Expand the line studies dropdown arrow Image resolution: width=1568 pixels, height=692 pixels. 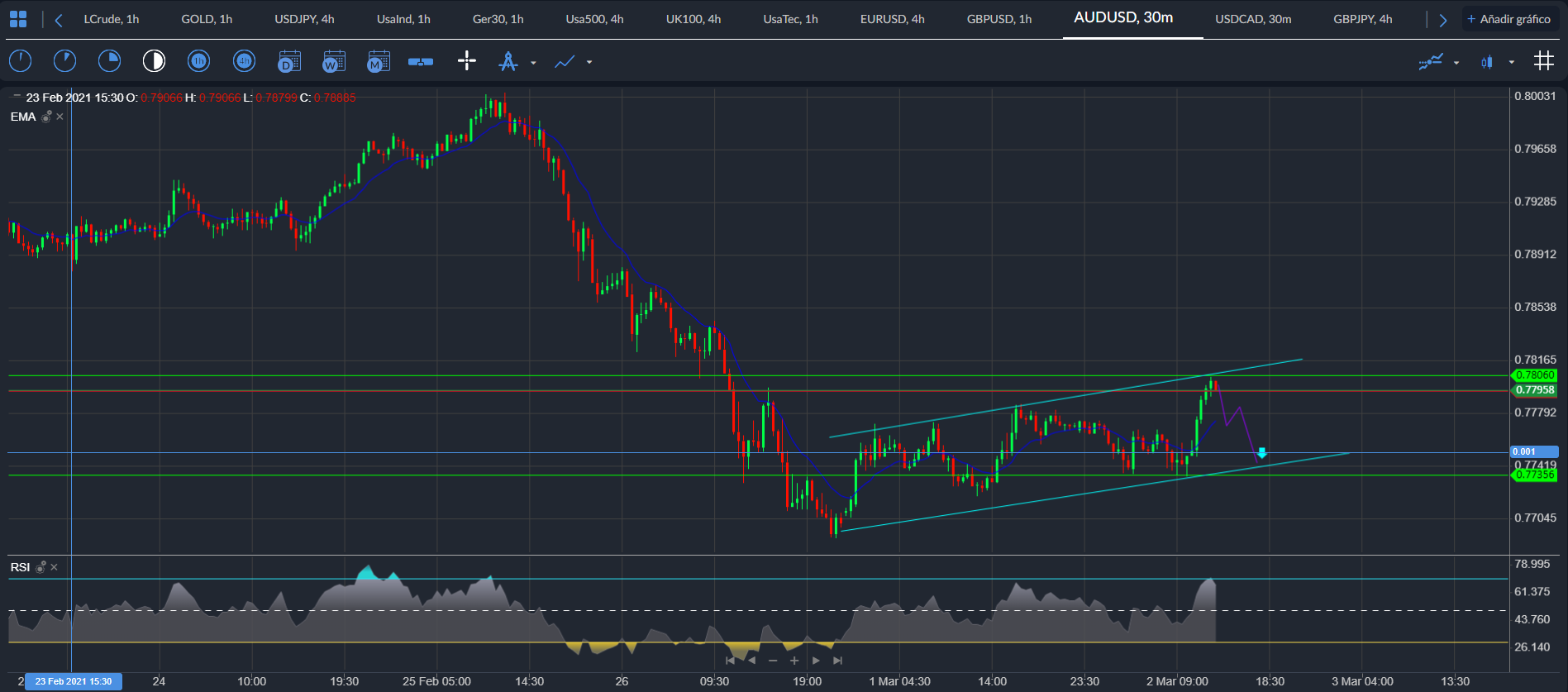tap(589, 62)
